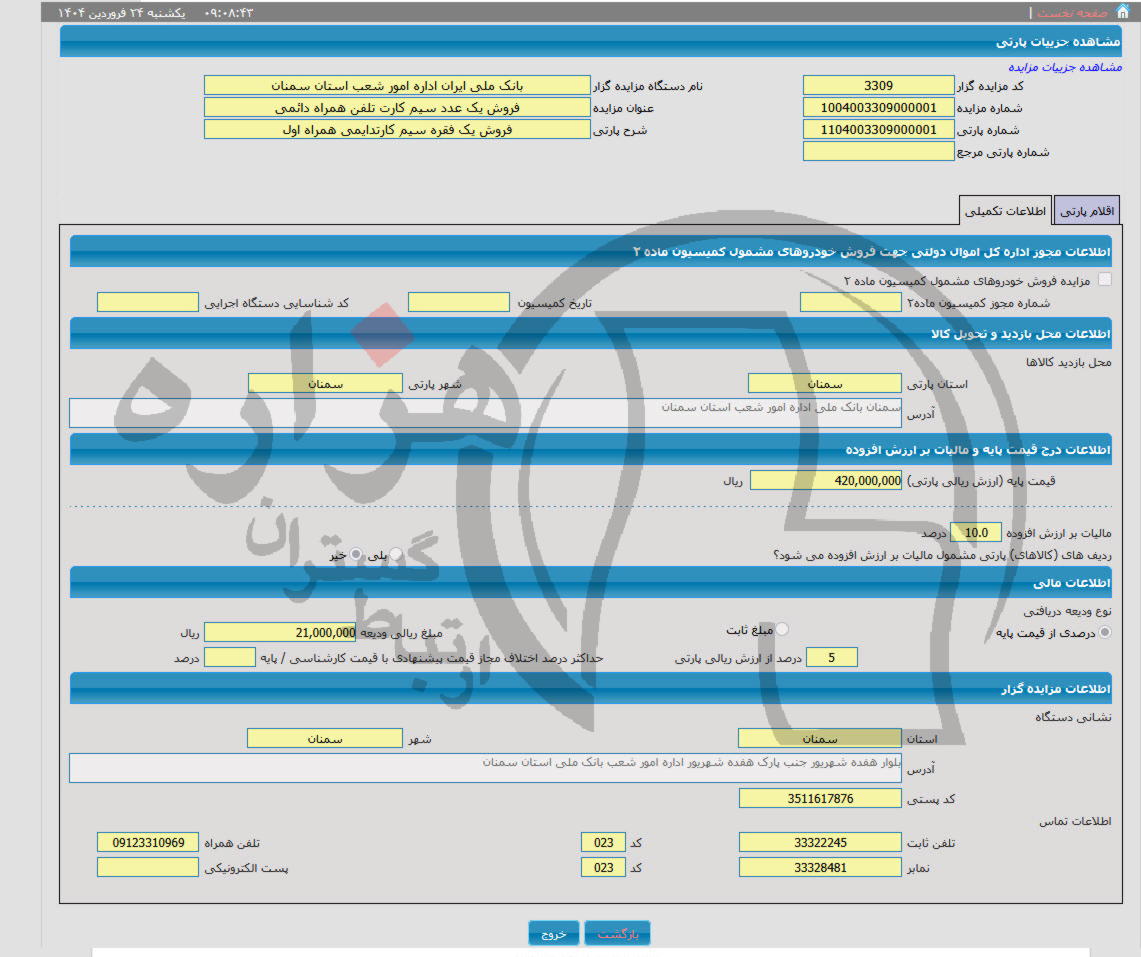The image size is (1141, 957).
Task: Click the مبلغ ریالی ودیعه field
Action: [280, 632]
